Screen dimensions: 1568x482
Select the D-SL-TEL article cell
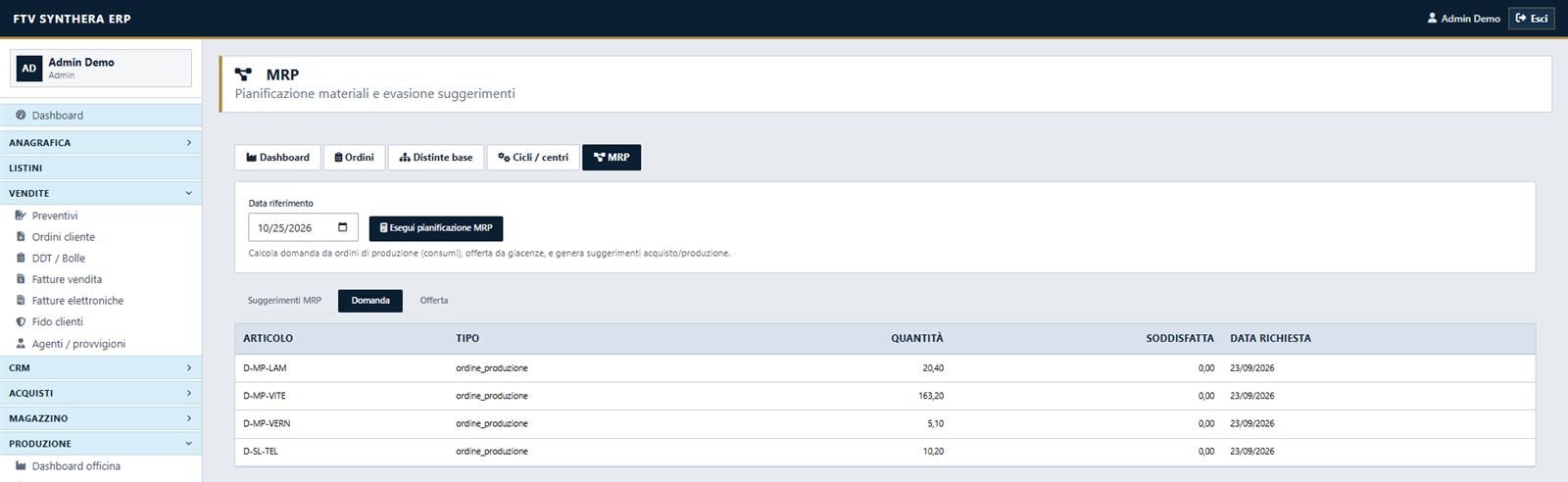point(261,452)
